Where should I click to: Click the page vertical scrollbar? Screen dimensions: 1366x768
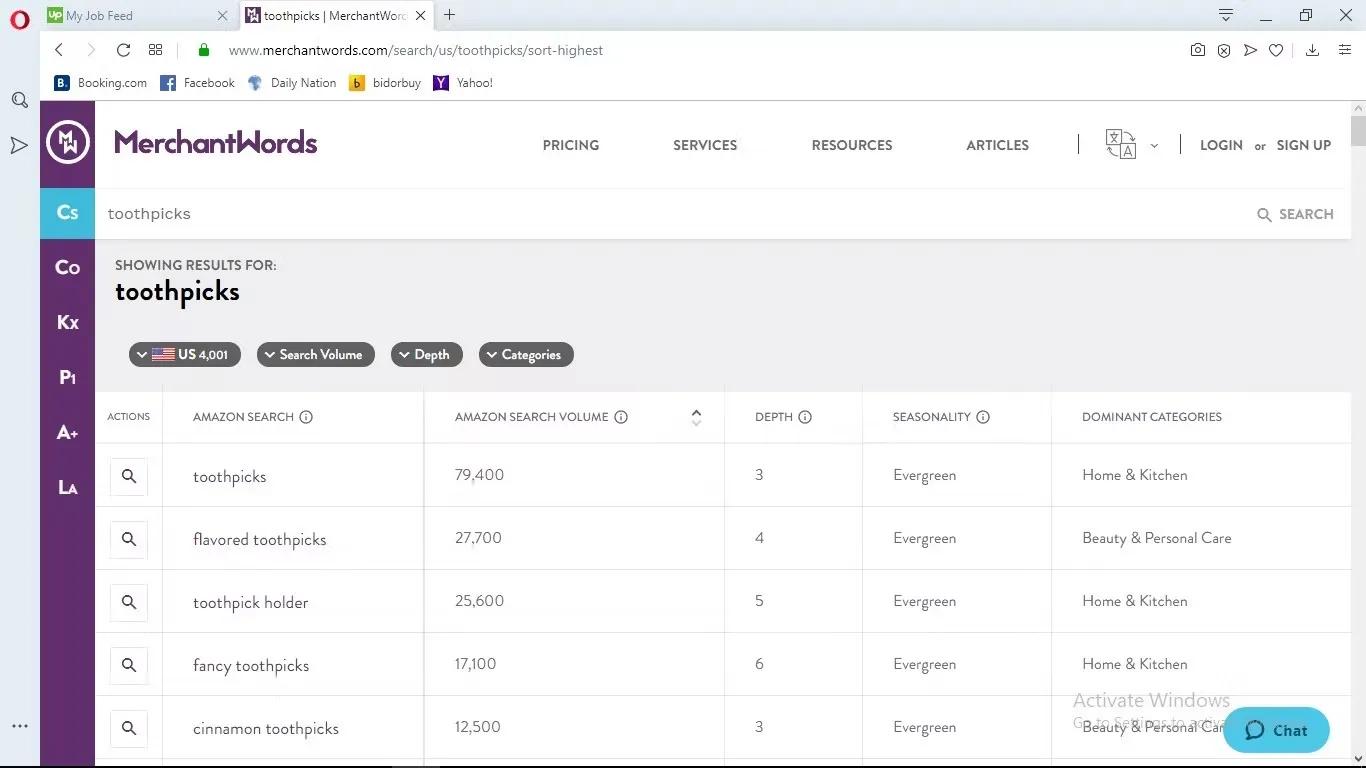click(1357, 400)
